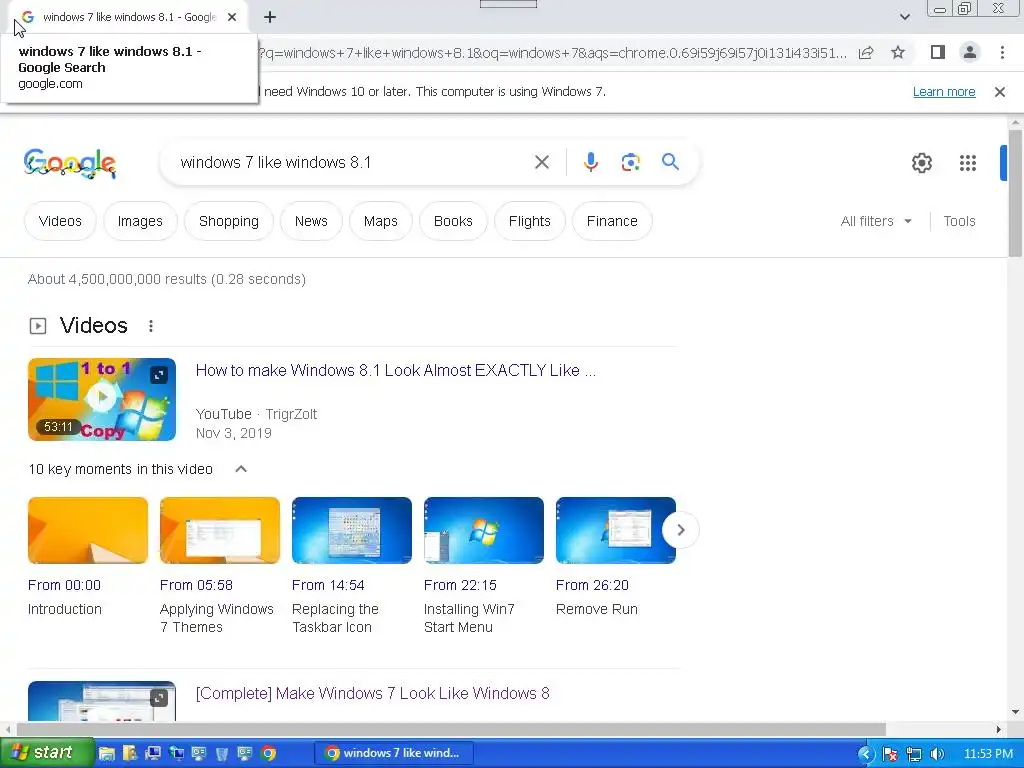The width and height of the screenshot is (1024, 768).
Task: Click the horizontal scrollbar right arrow
Action: [998, 729]
